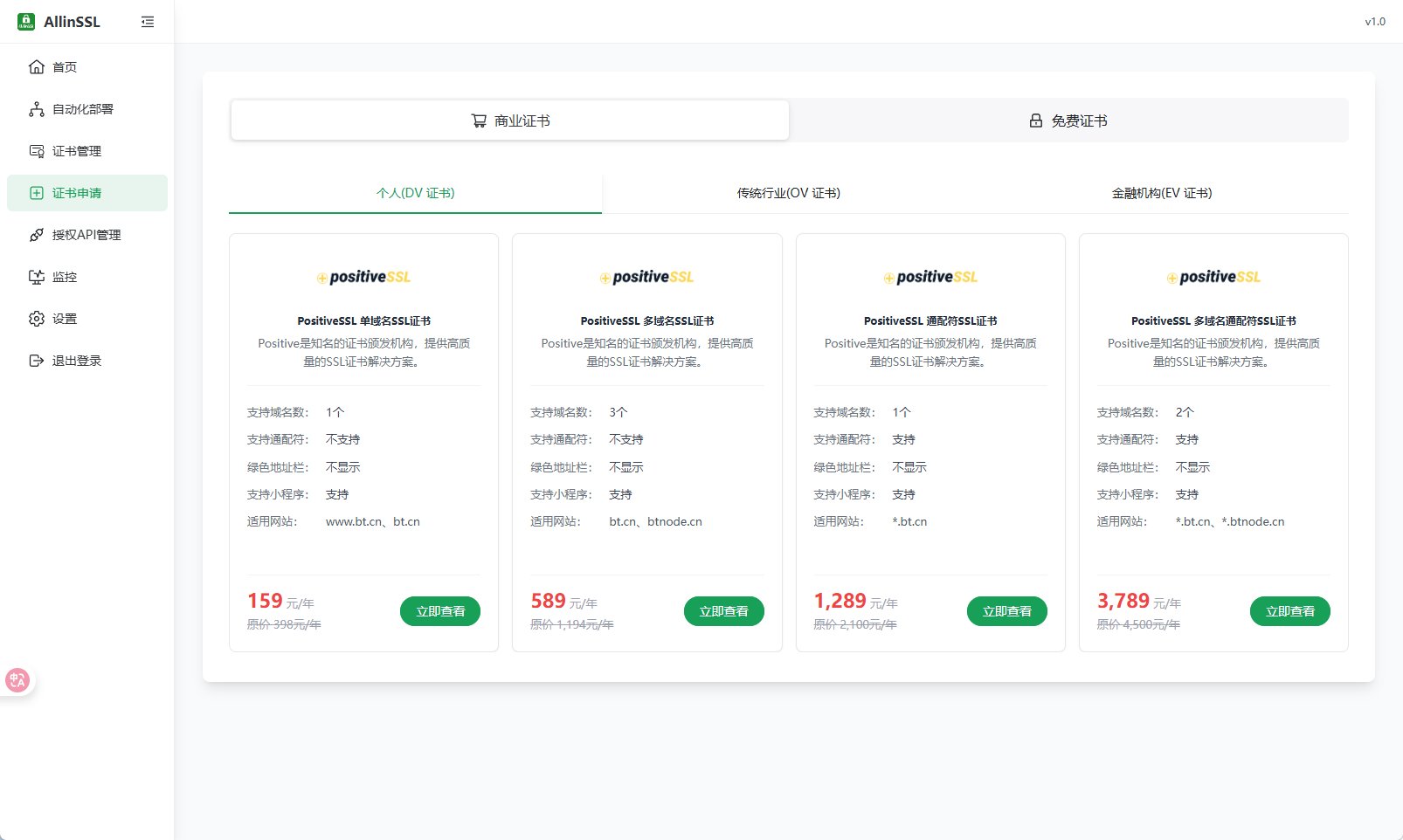Click the price 589 元/年

[564, 602]
